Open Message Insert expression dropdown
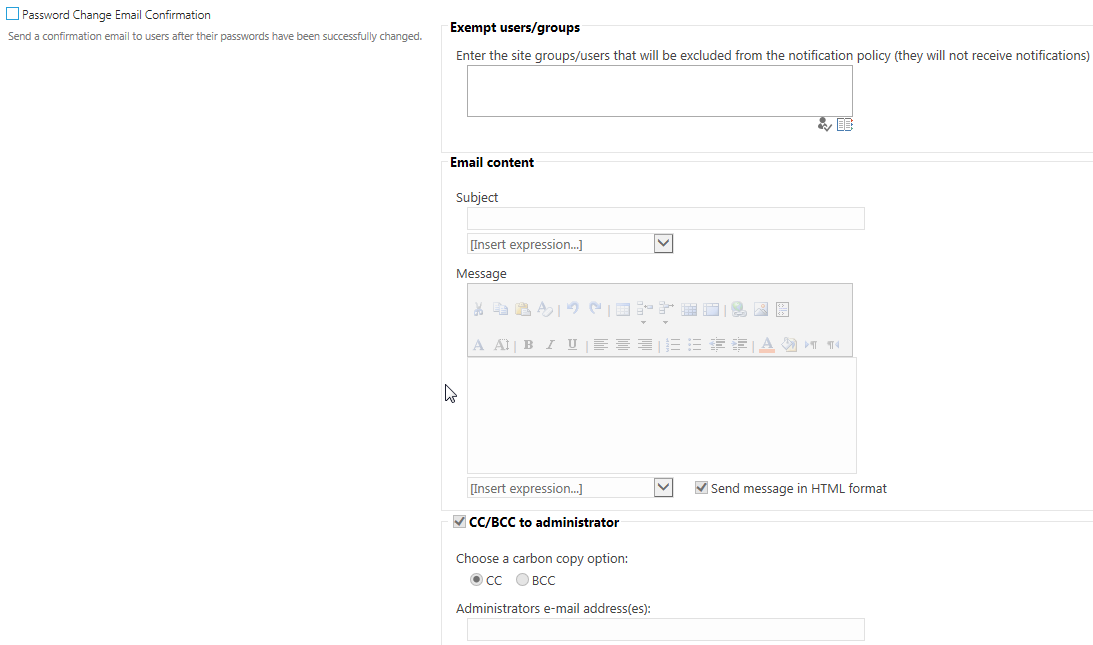This screenshot has width=1093, height=645. coord(663,488)
